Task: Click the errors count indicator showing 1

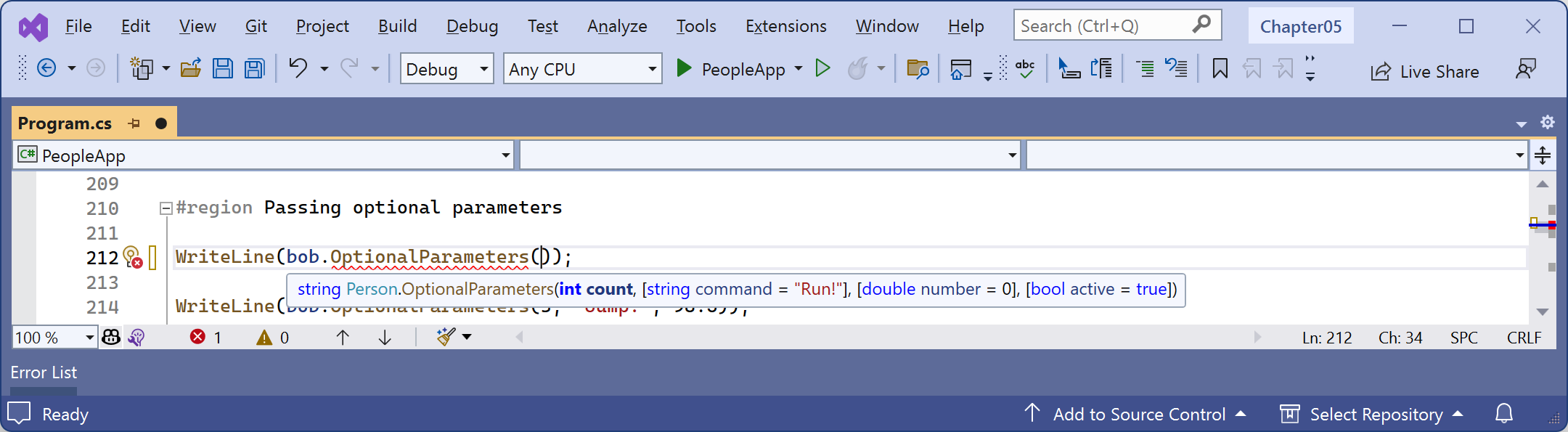Action: click(x=206, y=337)
